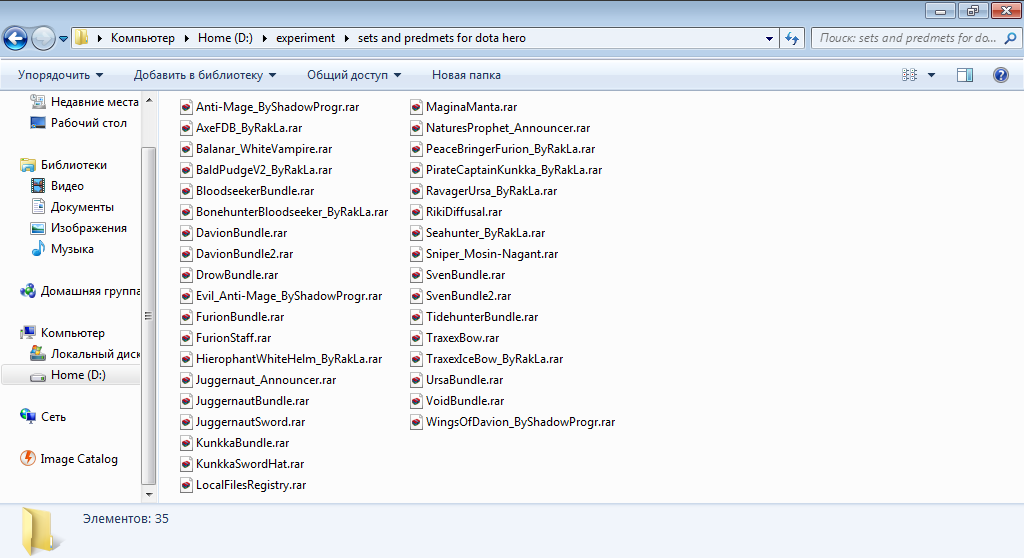The width and height of the screenshot is (1024, 558).
Task: Select Рабочий стол in navigation pane
Action: click(x=78, y=123)
